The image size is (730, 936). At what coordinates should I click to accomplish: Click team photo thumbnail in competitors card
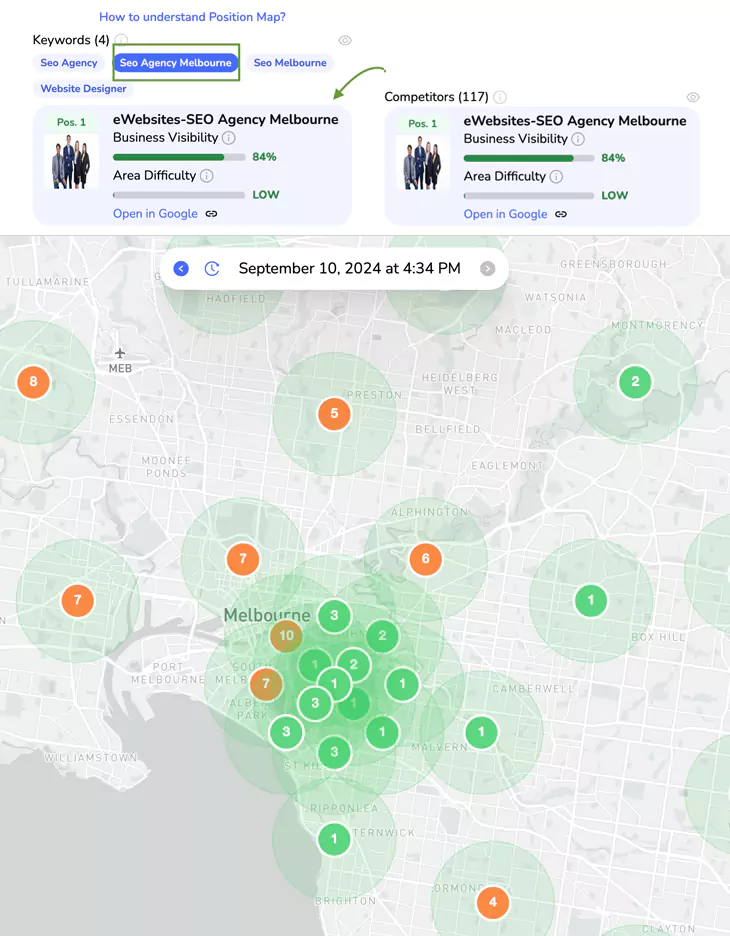422,163
